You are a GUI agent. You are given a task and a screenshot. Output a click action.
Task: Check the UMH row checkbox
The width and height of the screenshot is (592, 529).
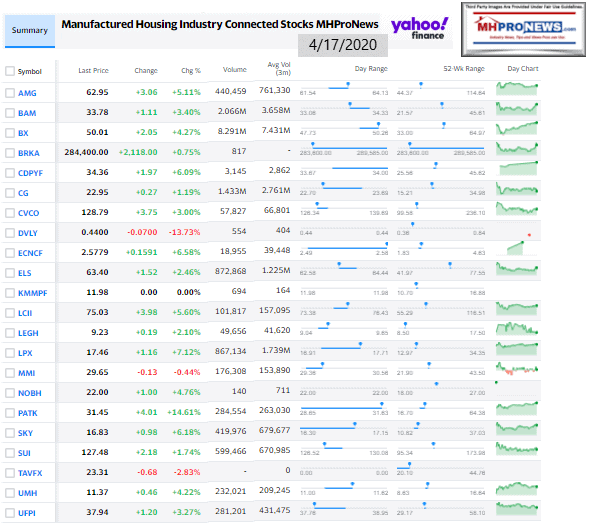10,493
